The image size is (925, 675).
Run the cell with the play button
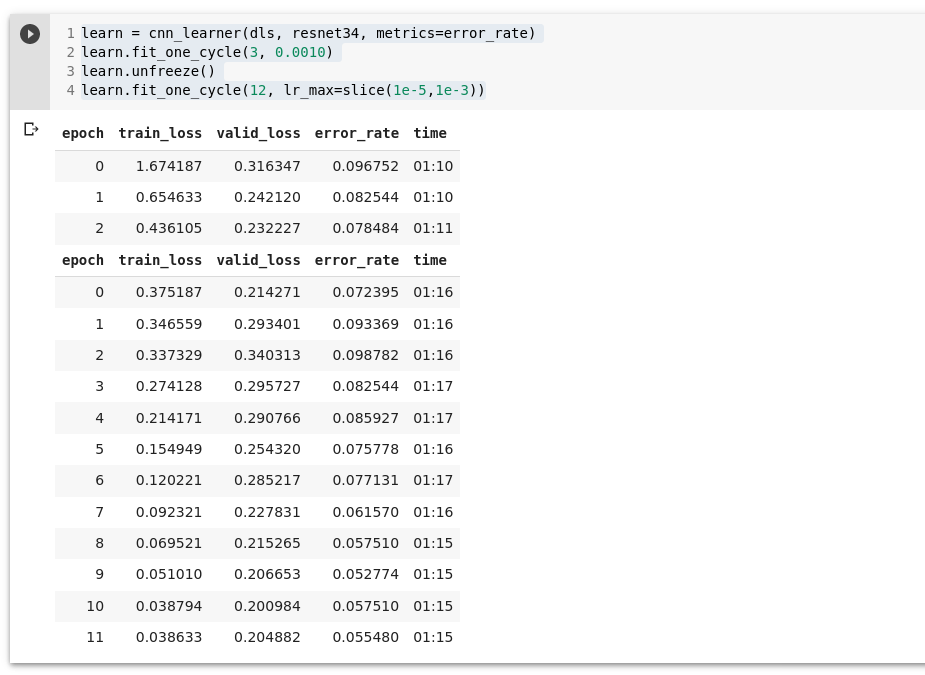[30, 34]
